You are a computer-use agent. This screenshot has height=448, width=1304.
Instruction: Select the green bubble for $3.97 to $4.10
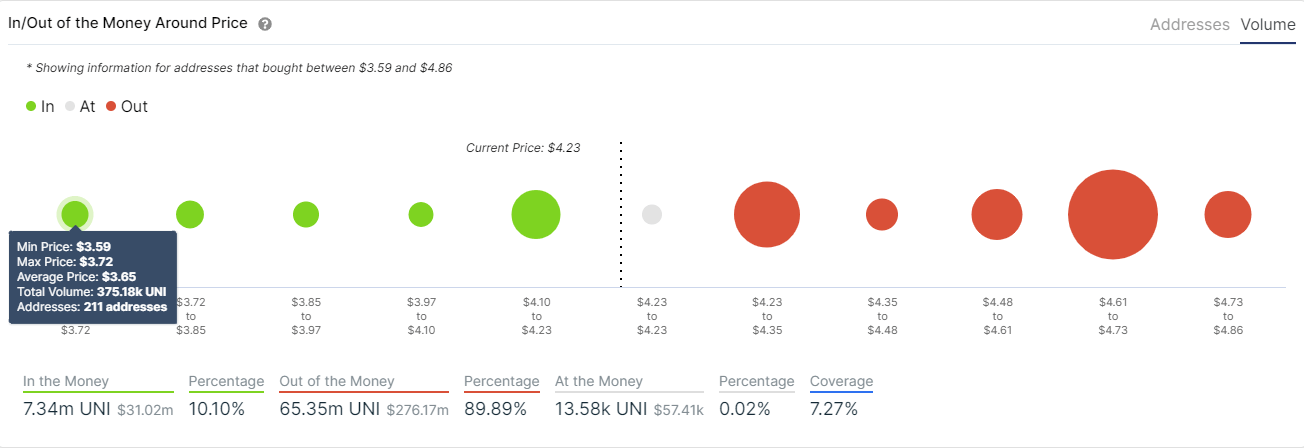tap(421, 214)
